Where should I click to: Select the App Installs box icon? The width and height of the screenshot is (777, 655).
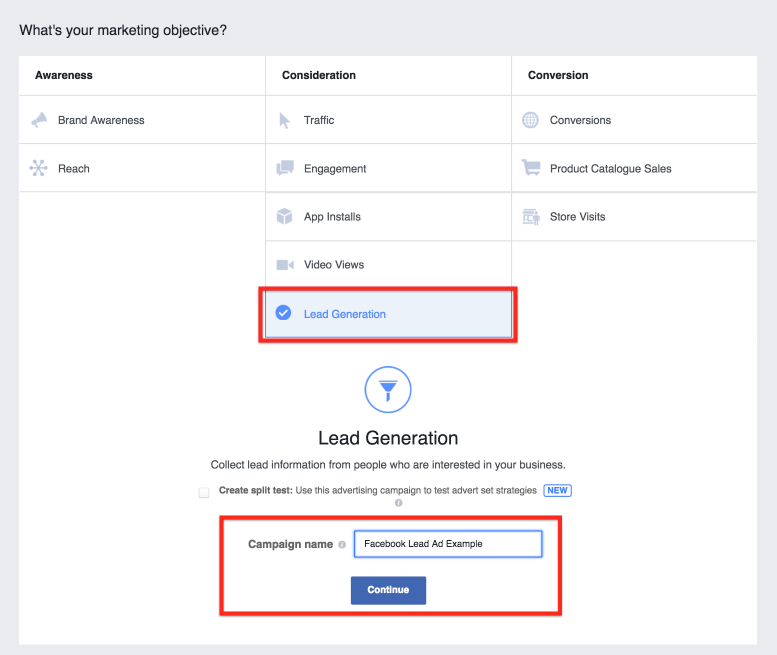tap(284, 217)
